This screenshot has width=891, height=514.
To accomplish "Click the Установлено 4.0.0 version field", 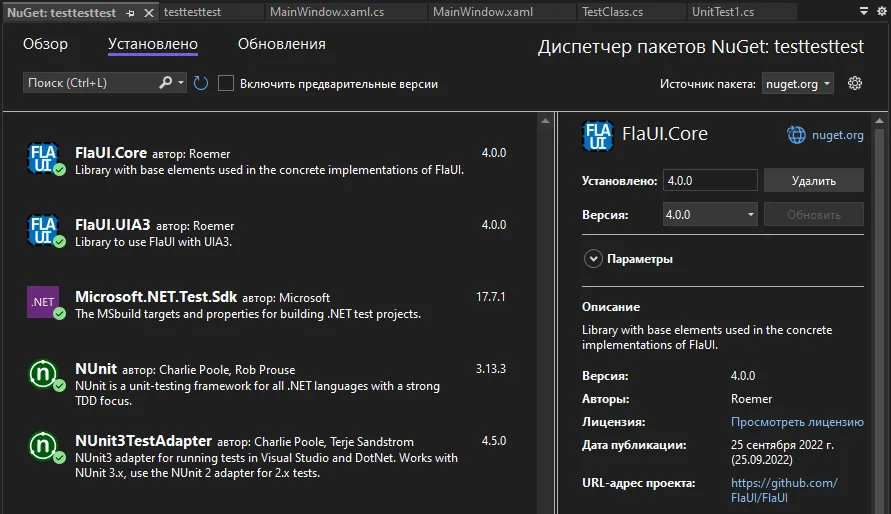I will click(x=710, y=181).
